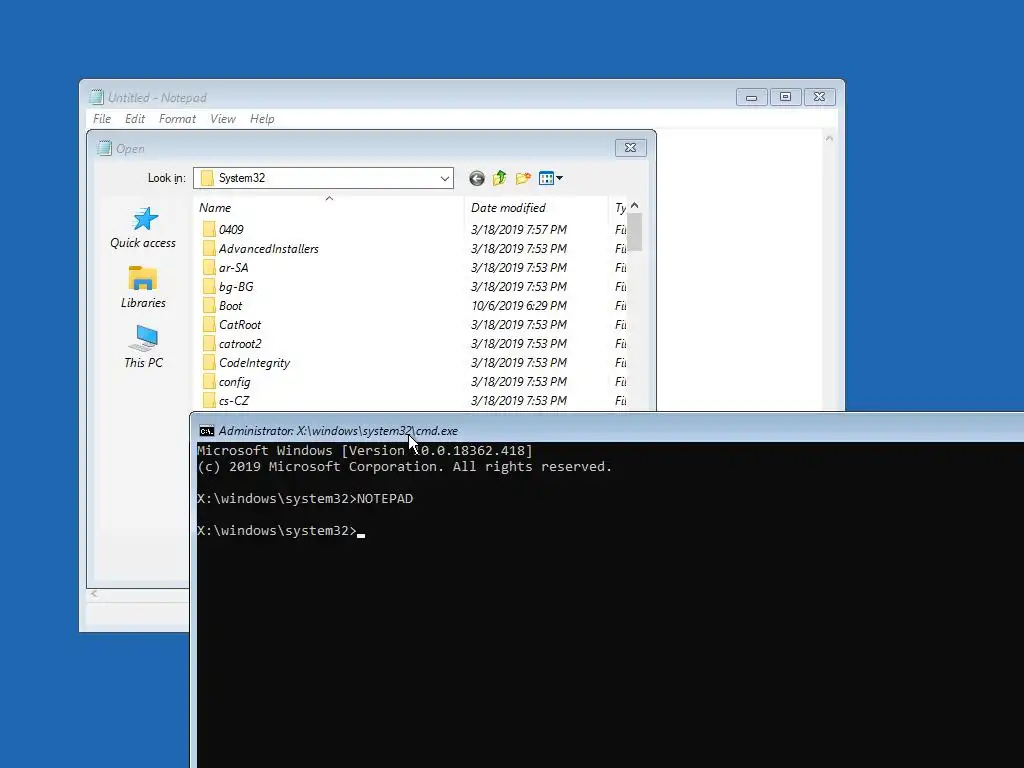
Task: Click the AdvancedInstallers folder icon
Action: pyautogui.click(x=208, y=248)
